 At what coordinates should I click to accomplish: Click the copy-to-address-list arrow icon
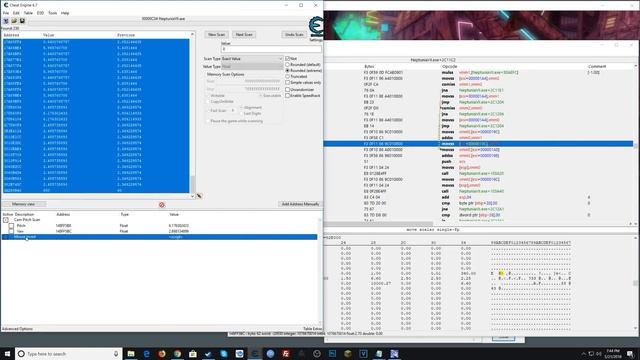click(x=199, y=196)
